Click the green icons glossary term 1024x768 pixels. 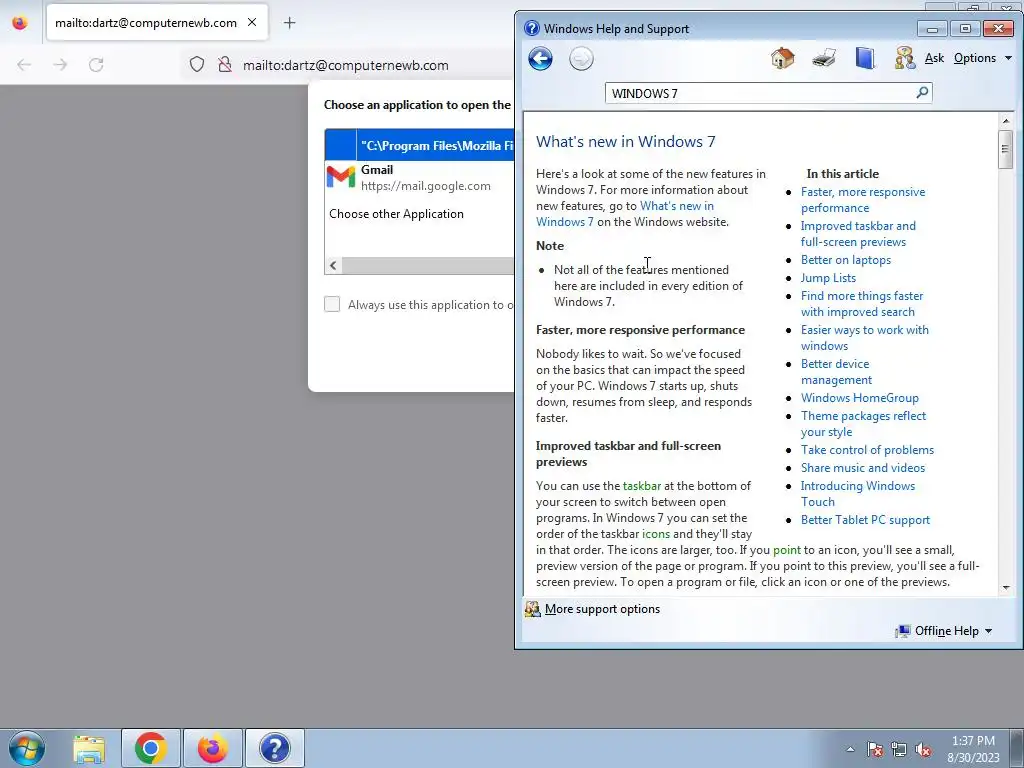[x=656, y=534]
